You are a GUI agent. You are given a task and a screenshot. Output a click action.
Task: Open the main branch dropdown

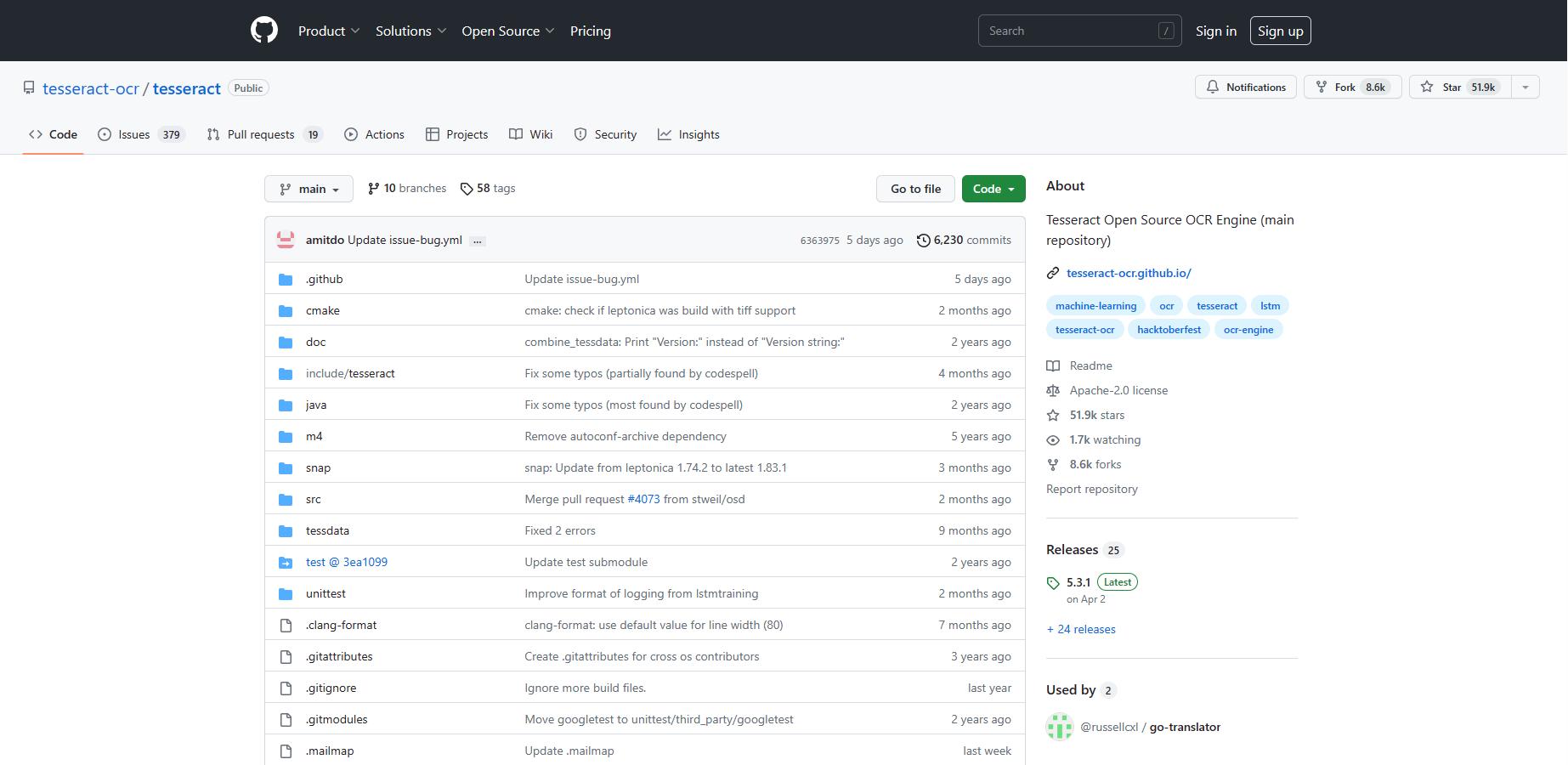point(309,189)
